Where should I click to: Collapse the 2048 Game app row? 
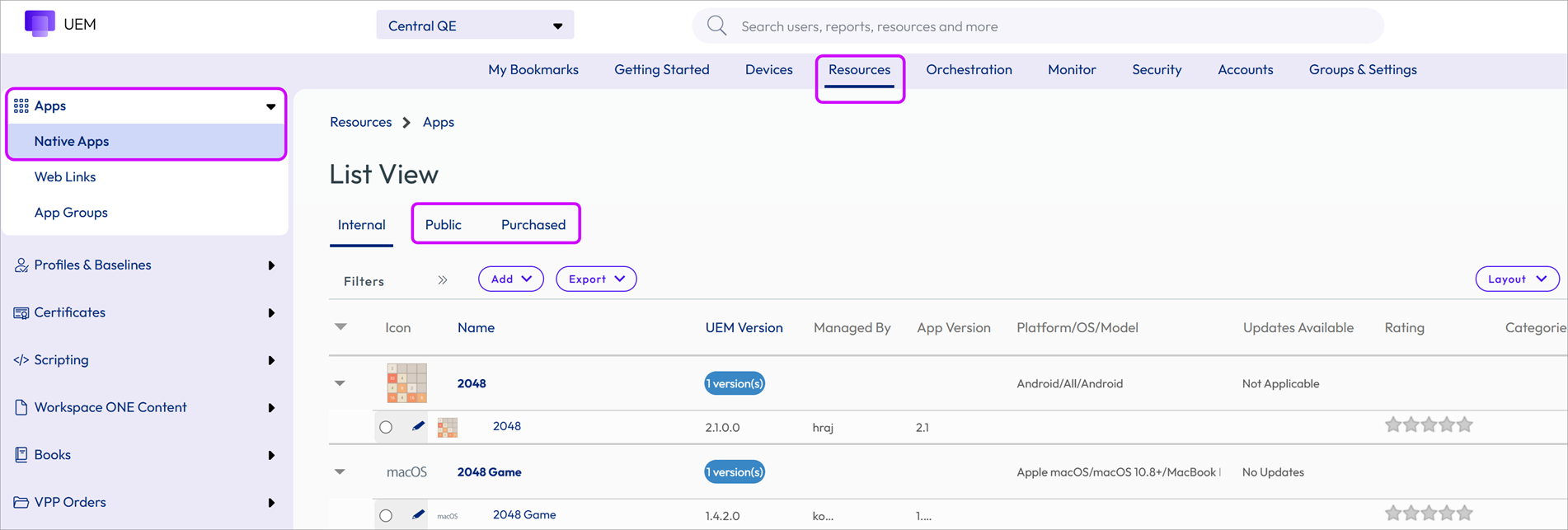340,472
